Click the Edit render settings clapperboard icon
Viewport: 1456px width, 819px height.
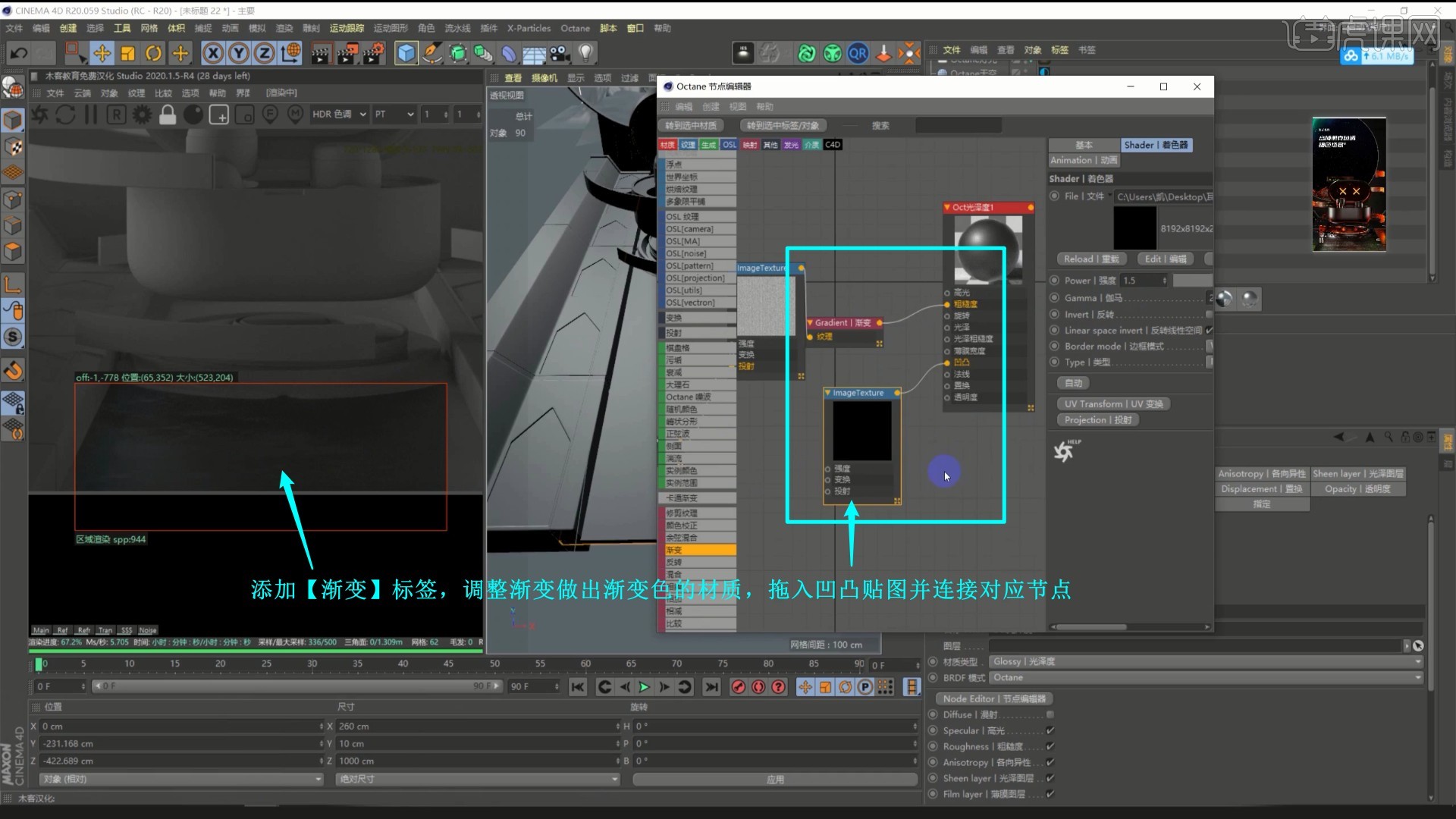(372, 53)
